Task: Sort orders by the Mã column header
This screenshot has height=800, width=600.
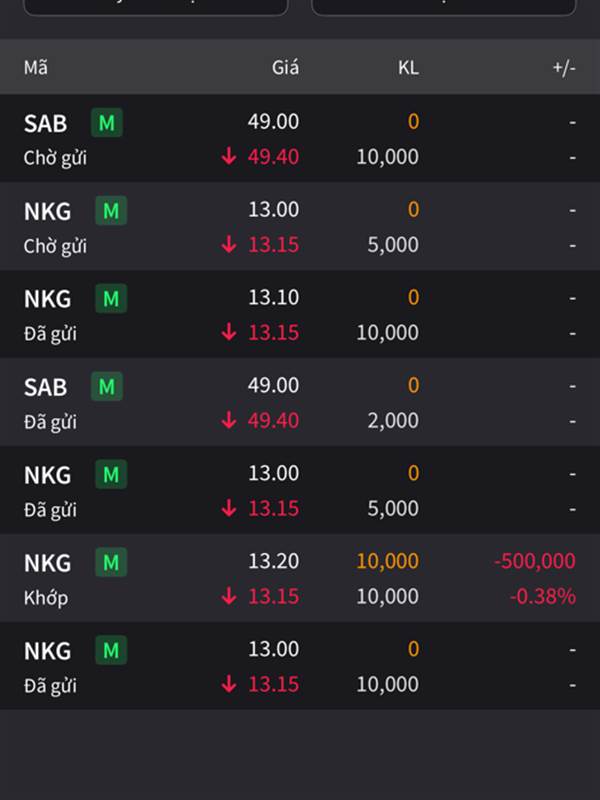Action: [x=36, y=67]
